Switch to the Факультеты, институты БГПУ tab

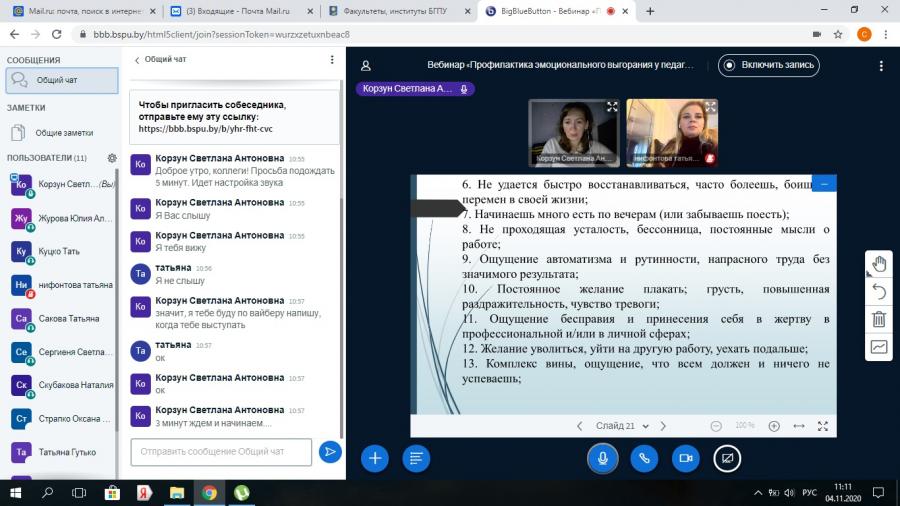397,11
